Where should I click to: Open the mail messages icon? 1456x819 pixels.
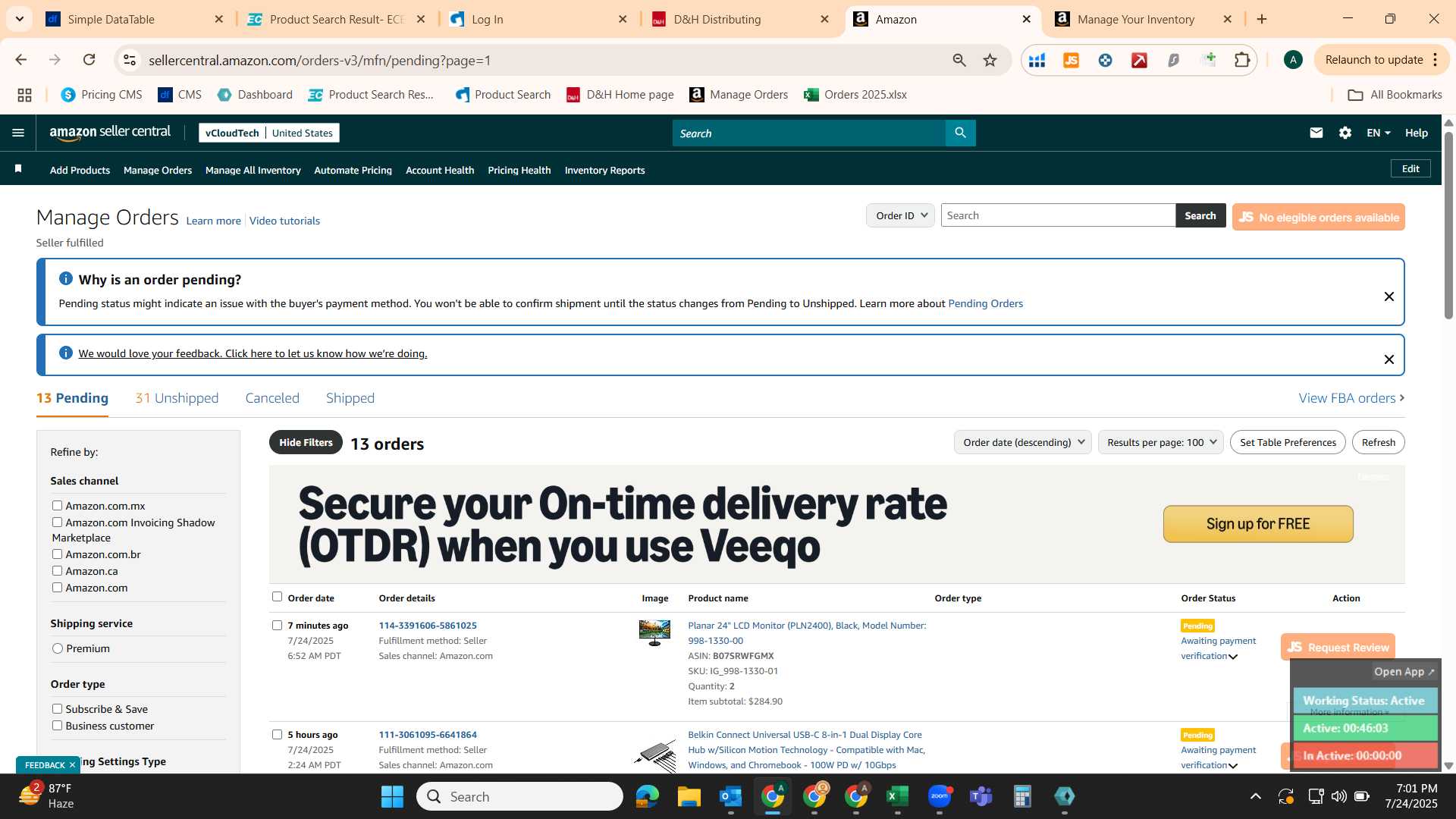click(1316, 133)
